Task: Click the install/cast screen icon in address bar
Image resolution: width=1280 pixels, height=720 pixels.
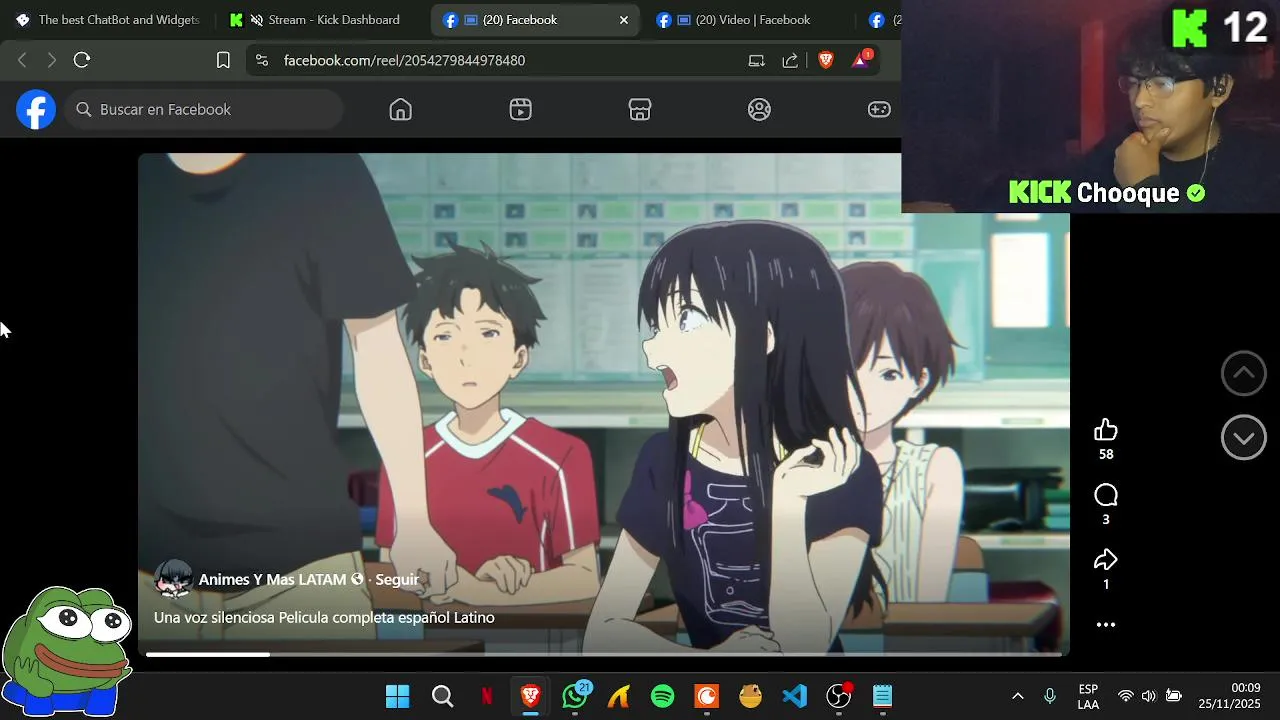Action: tap(757, 60)
